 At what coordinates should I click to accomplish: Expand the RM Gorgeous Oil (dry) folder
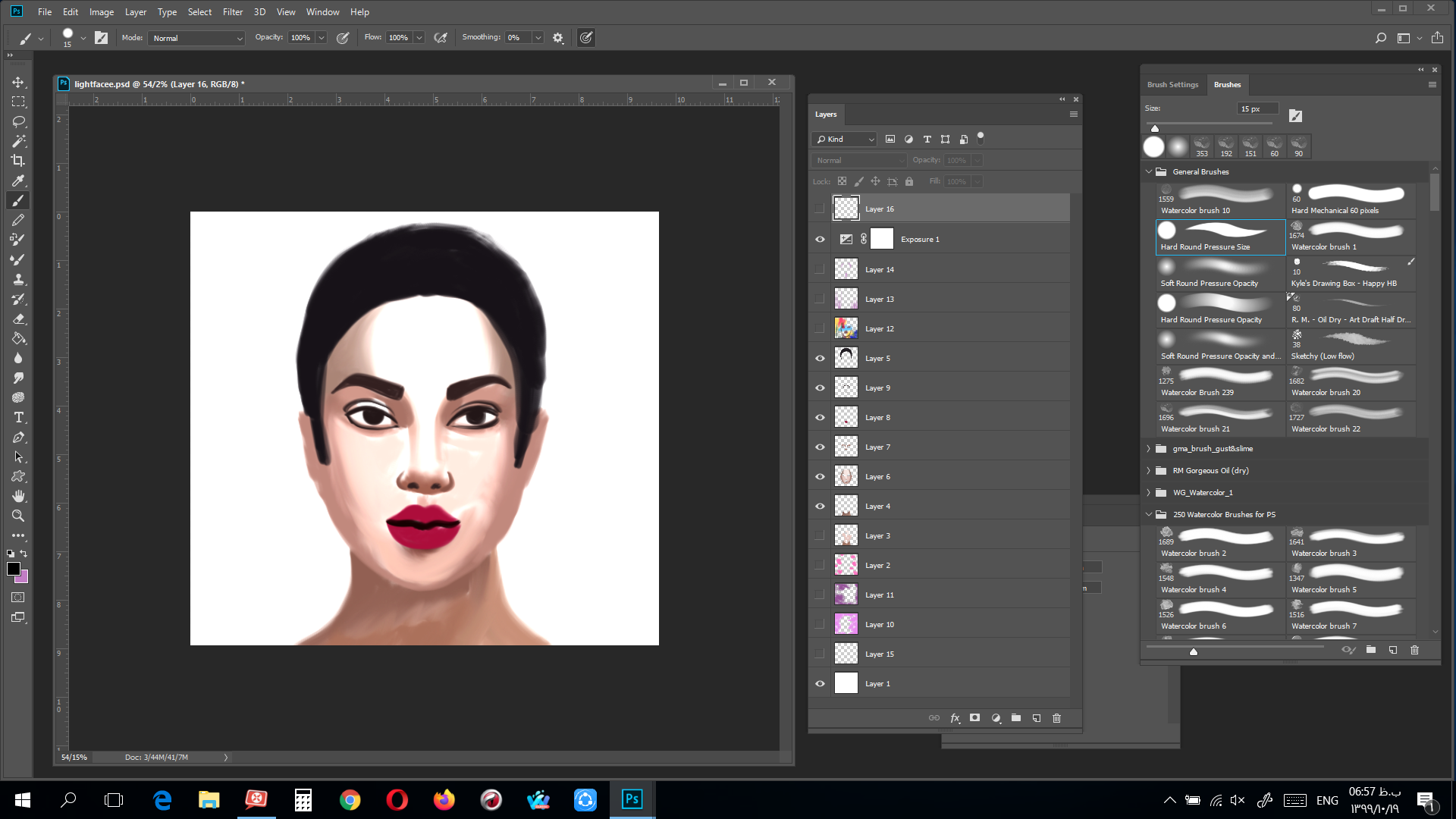click(x=1149, y=471)
